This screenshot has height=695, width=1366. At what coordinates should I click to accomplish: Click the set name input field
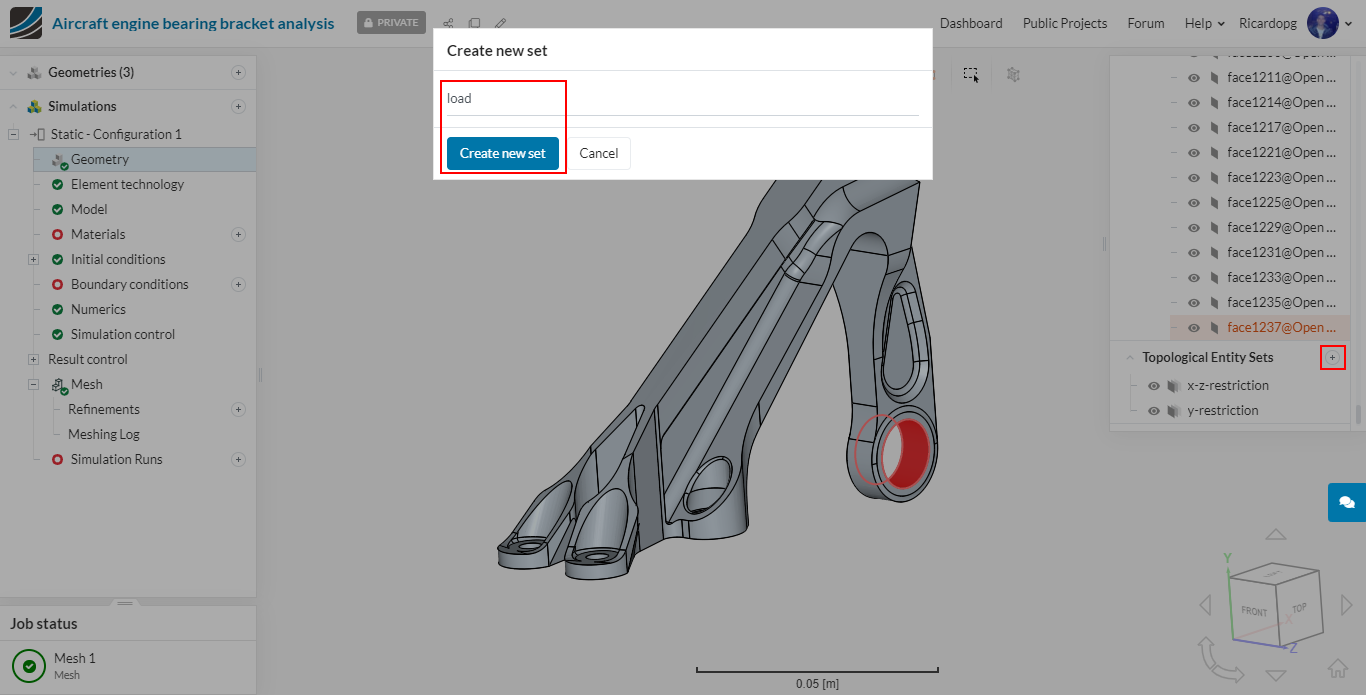pos(683,99)
